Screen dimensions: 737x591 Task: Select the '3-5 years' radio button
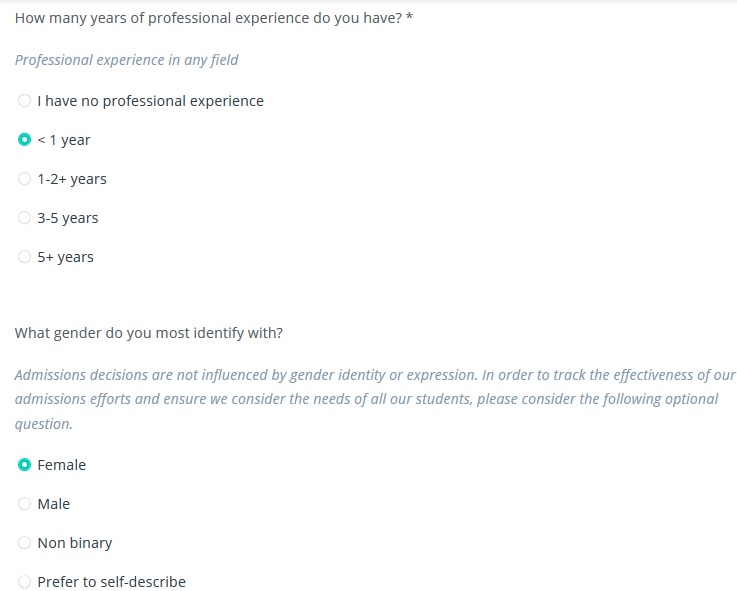(24, 218)
